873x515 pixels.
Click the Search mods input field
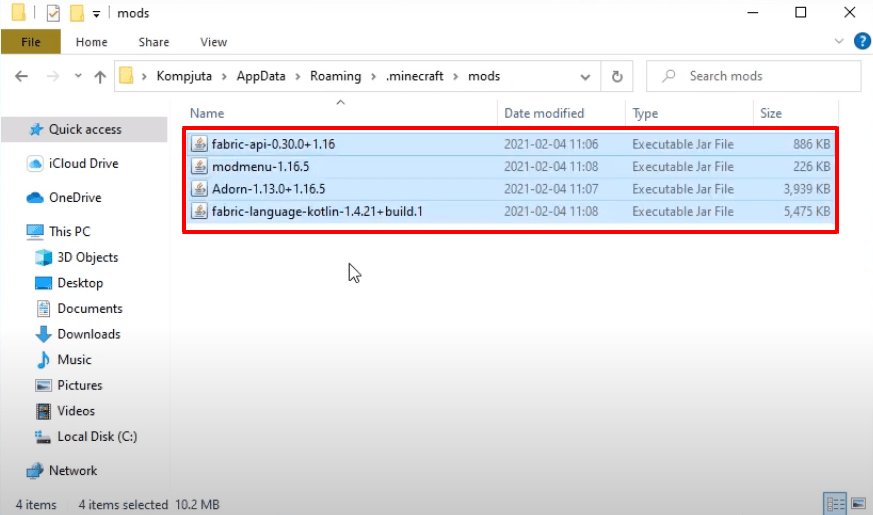[x=753, y=76]
